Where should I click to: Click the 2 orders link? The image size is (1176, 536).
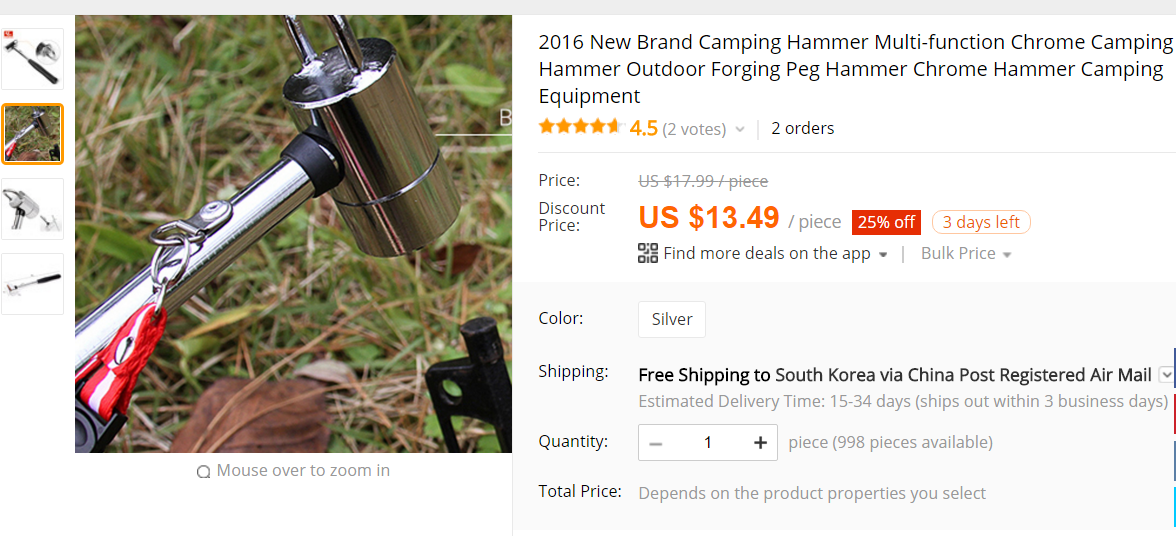point(802,128)
